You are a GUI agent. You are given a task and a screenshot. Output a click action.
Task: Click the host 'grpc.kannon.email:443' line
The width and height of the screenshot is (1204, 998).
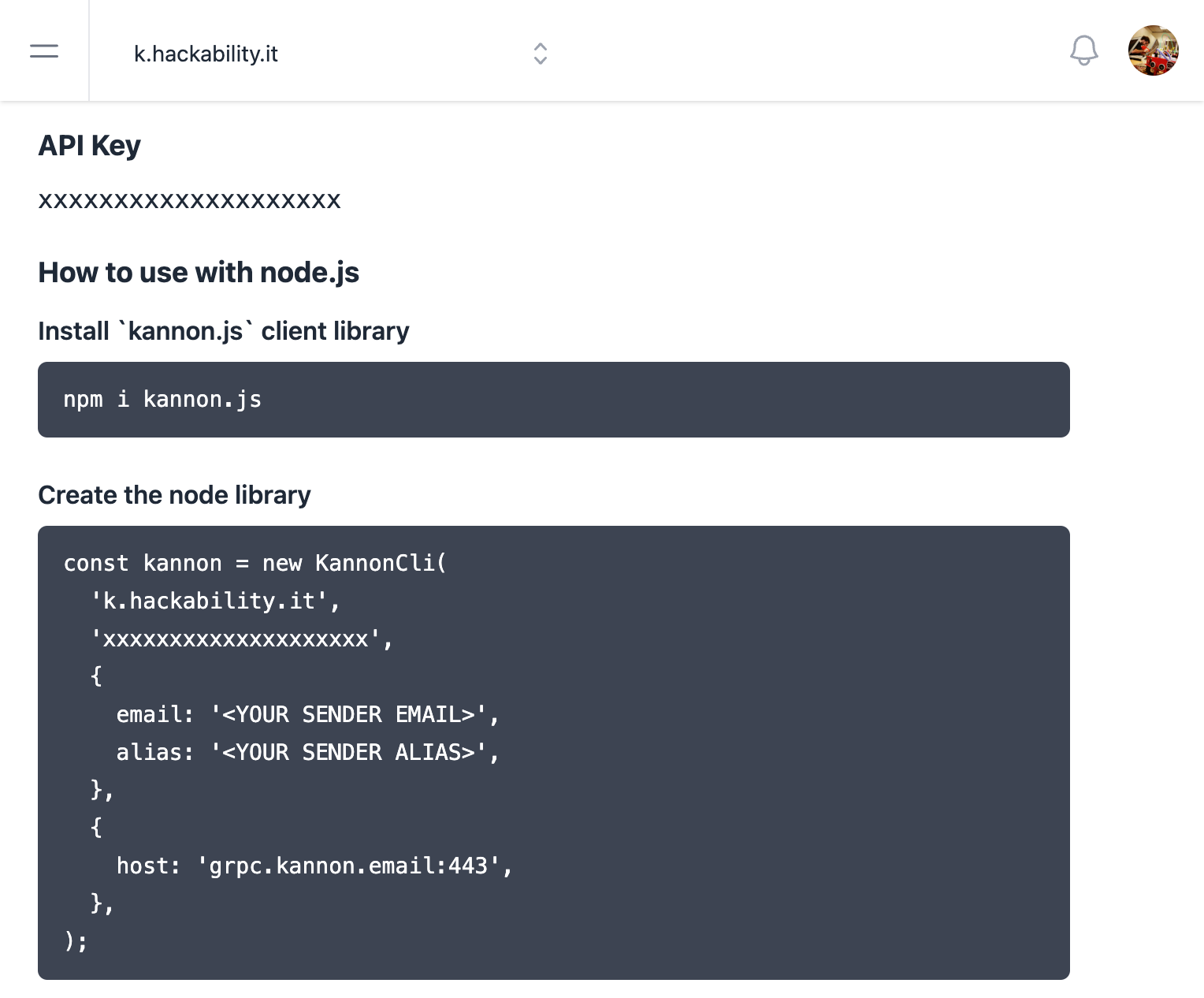coord(314,866)
